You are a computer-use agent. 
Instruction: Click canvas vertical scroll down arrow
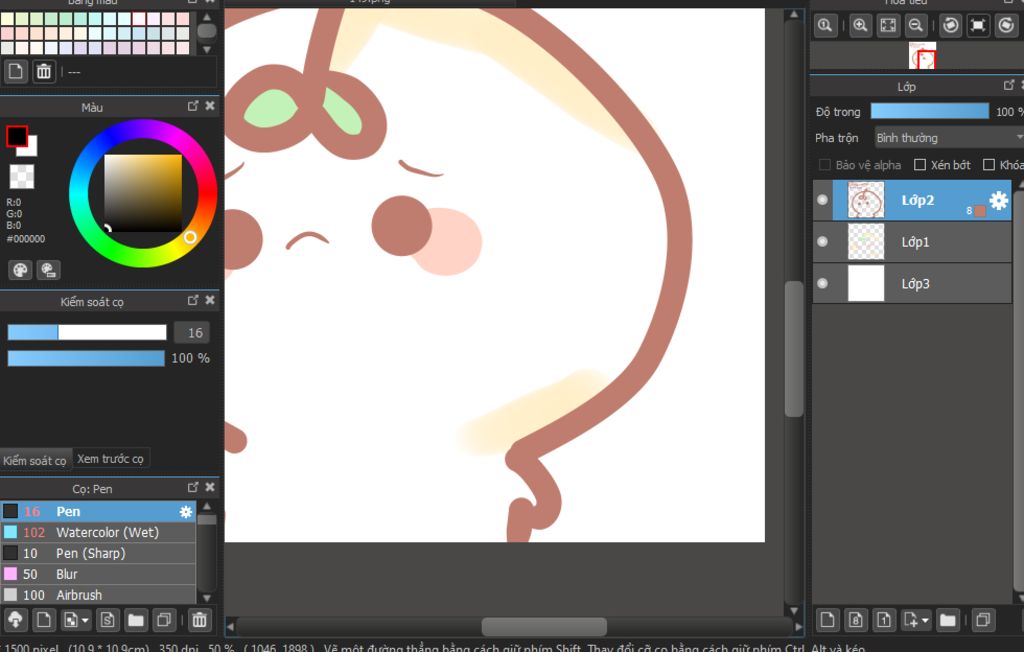pyautogui.click(x=794, y=611)
